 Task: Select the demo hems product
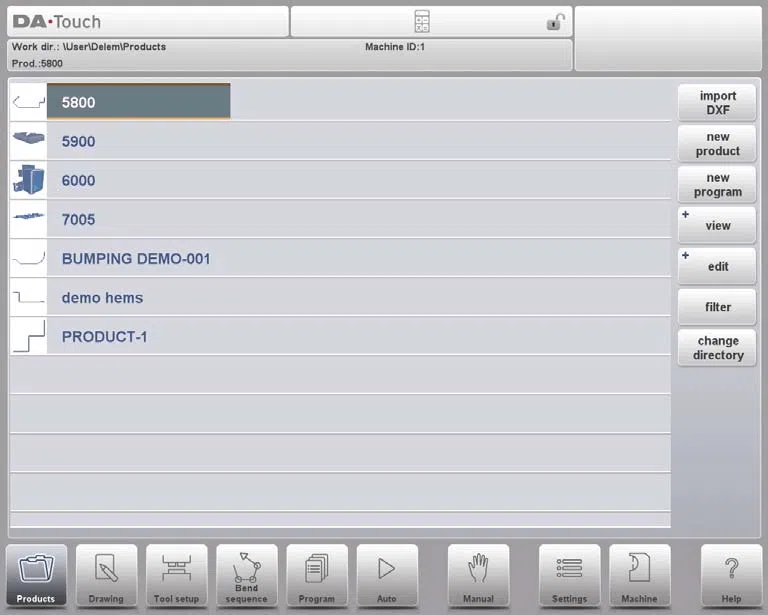340,297
